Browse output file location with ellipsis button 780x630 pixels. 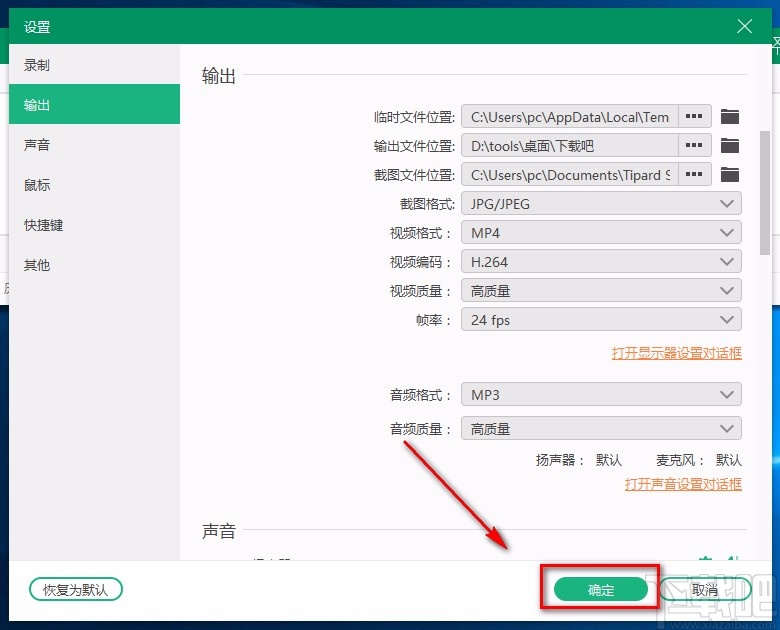tap(694, 145)
